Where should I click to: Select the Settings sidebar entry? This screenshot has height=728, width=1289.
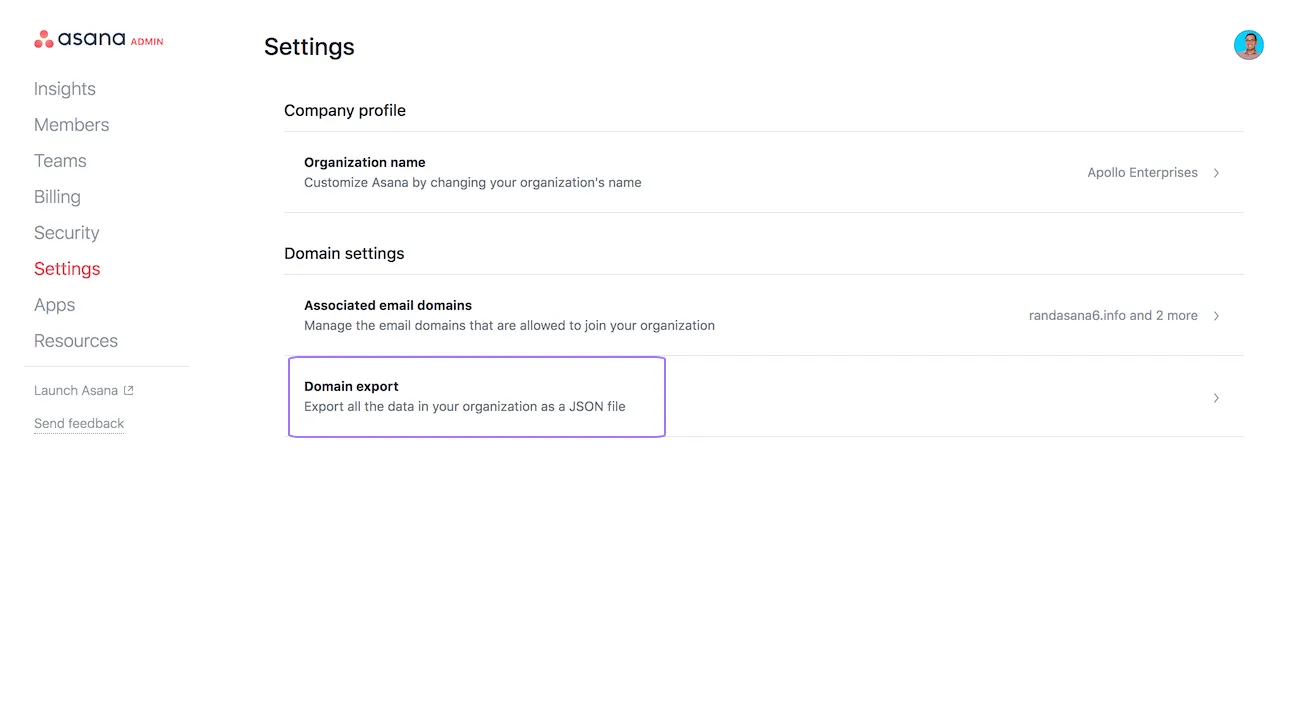pyautogui.click(x=66, y=268)
